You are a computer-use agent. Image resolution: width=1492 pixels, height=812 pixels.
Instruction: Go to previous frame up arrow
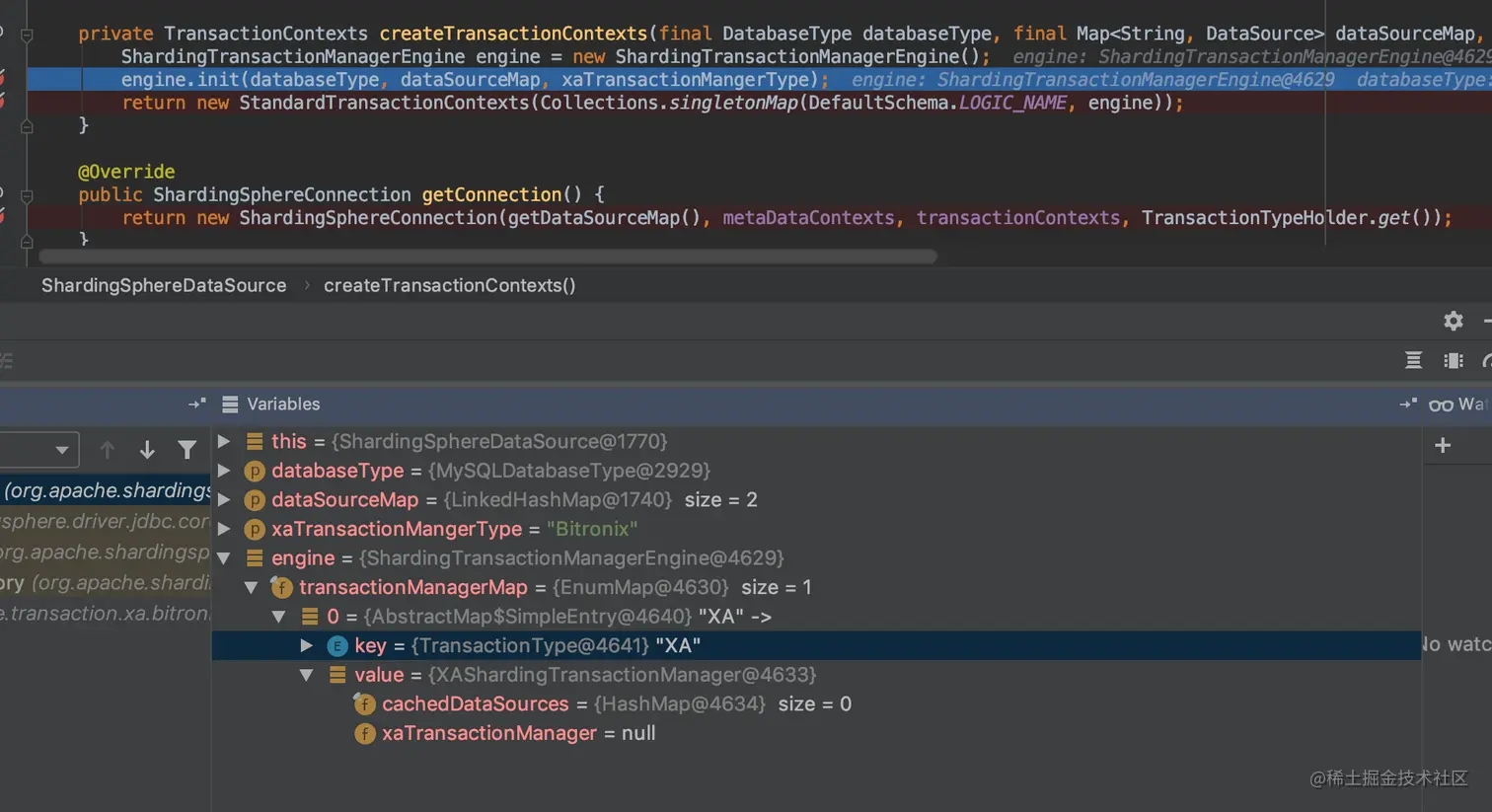[108, 450]
